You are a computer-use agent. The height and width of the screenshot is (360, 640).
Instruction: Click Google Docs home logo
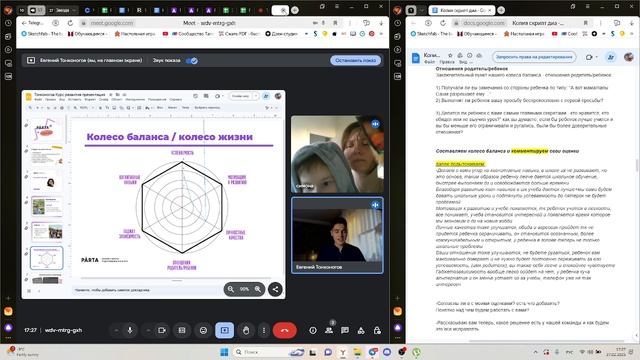[x=416, y=58]
